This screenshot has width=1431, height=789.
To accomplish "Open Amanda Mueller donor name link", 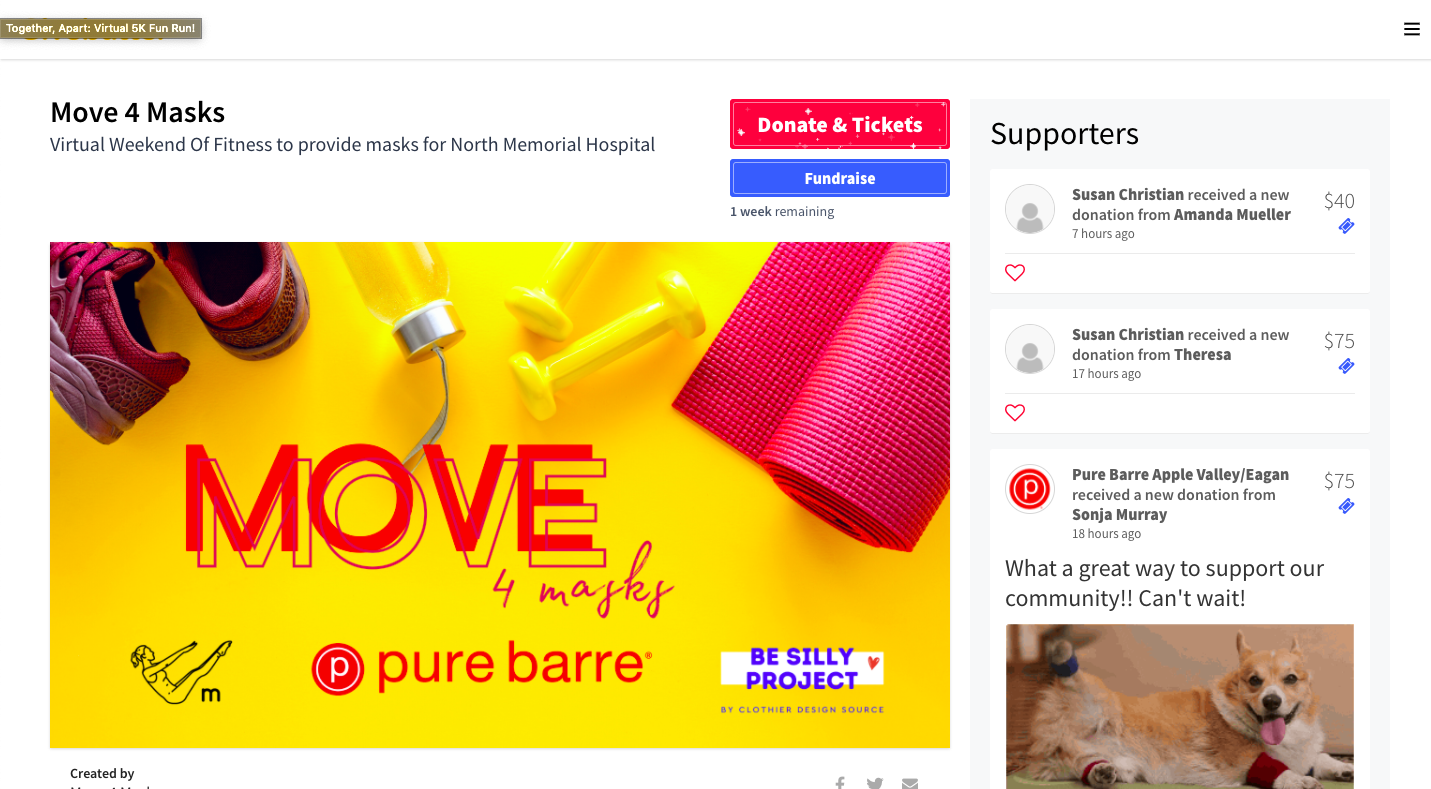I will tap(1232, 214).
